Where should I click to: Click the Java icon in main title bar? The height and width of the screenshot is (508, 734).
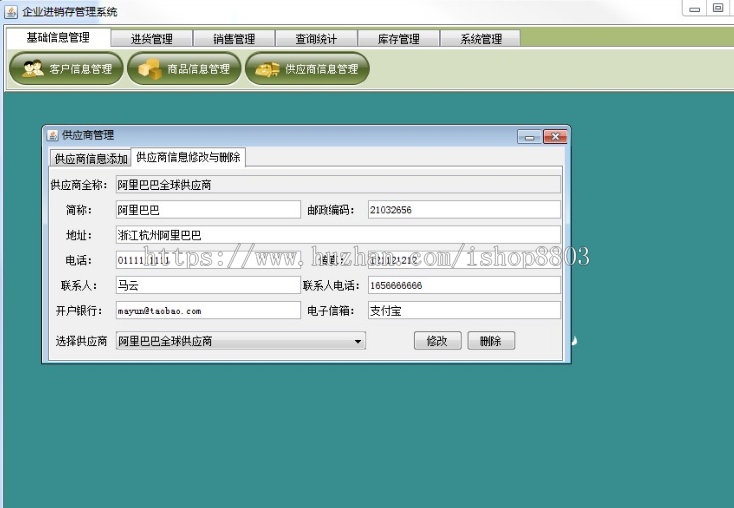coord(11,12)
